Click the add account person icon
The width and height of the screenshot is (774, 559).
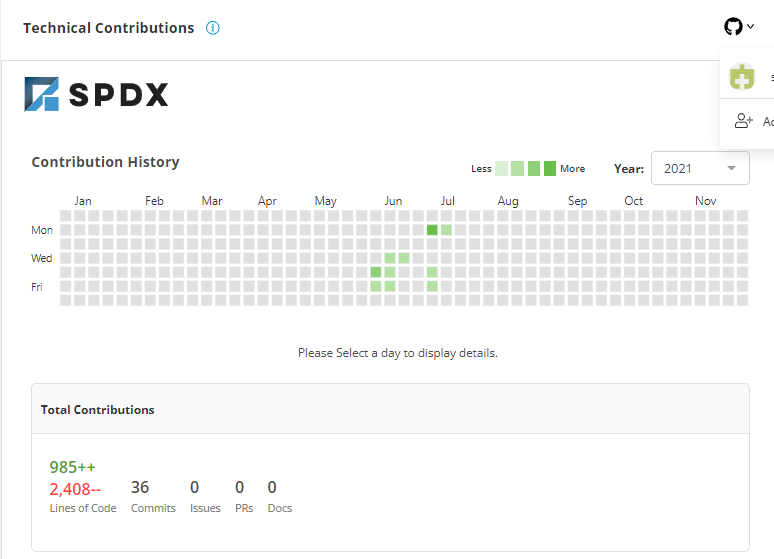point(743,121)
